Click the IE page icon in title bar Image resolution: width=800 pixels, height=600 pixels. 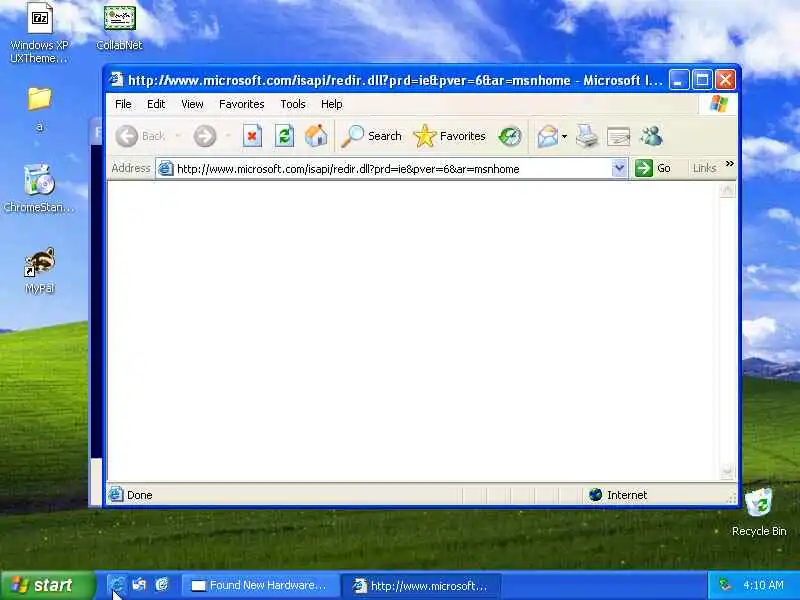(117, 80)
